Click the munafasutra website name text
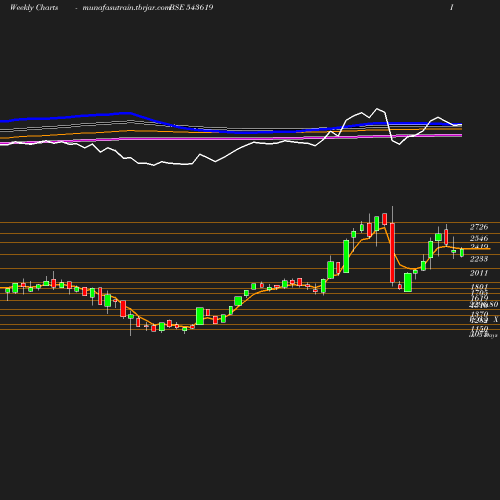The image size is (500, 500). [126, 8]
